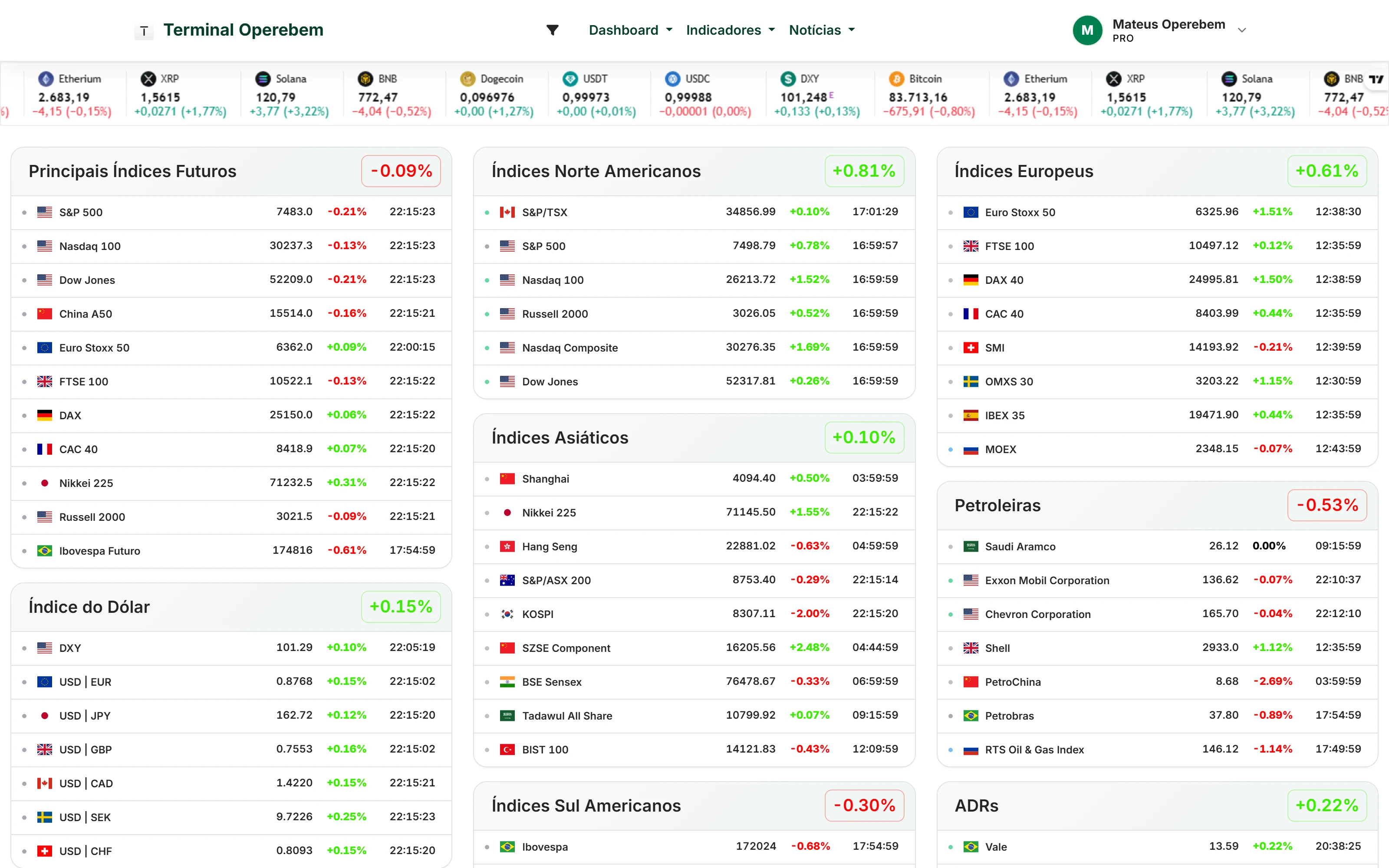Image resolution: width=1389 pixels, height=868 pixels.
Task: Select the Chevron Corporation row name
Action: point(1038,614)
